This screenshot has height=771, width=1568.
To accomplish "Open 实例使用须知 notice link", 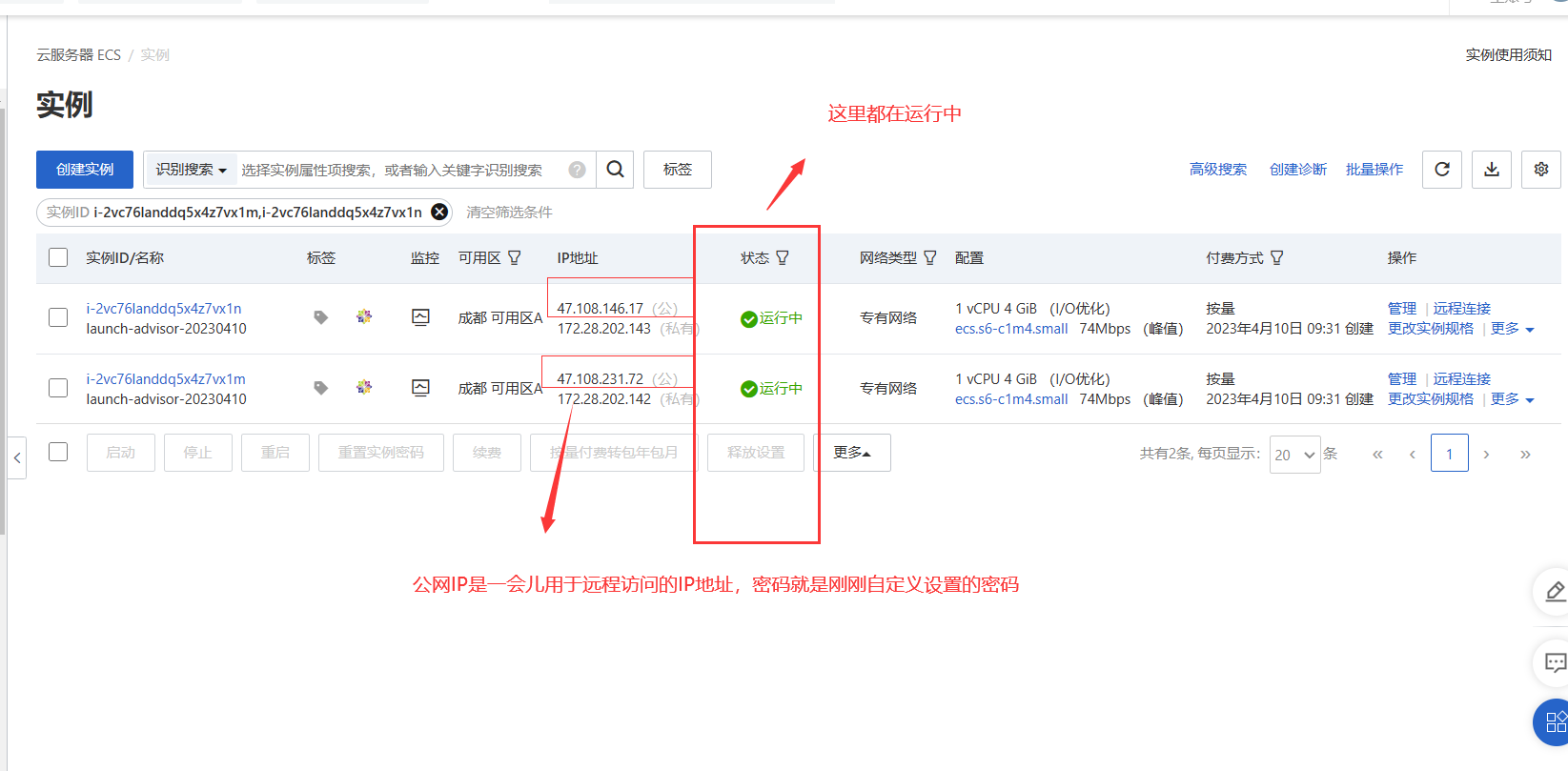I will [1509, 55].
